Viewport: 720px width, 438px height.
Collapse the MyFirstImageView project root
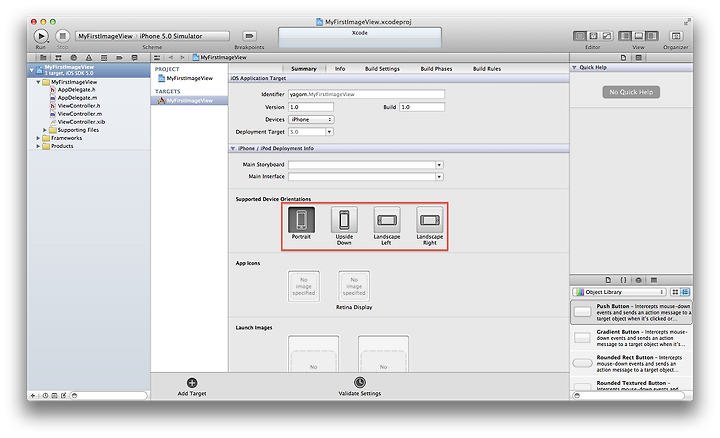pos(32,70)
